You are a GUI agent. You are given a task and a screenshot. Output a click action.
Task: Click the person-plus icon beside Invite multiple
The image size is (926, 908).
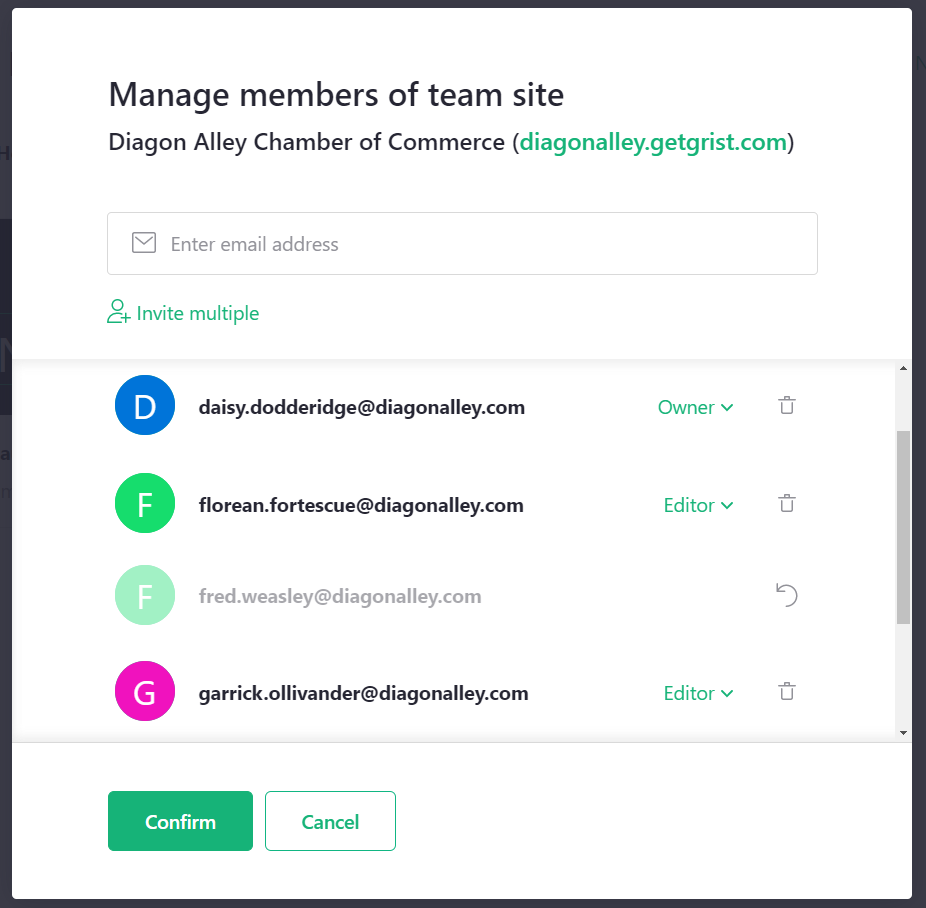[x=117, y=312]
